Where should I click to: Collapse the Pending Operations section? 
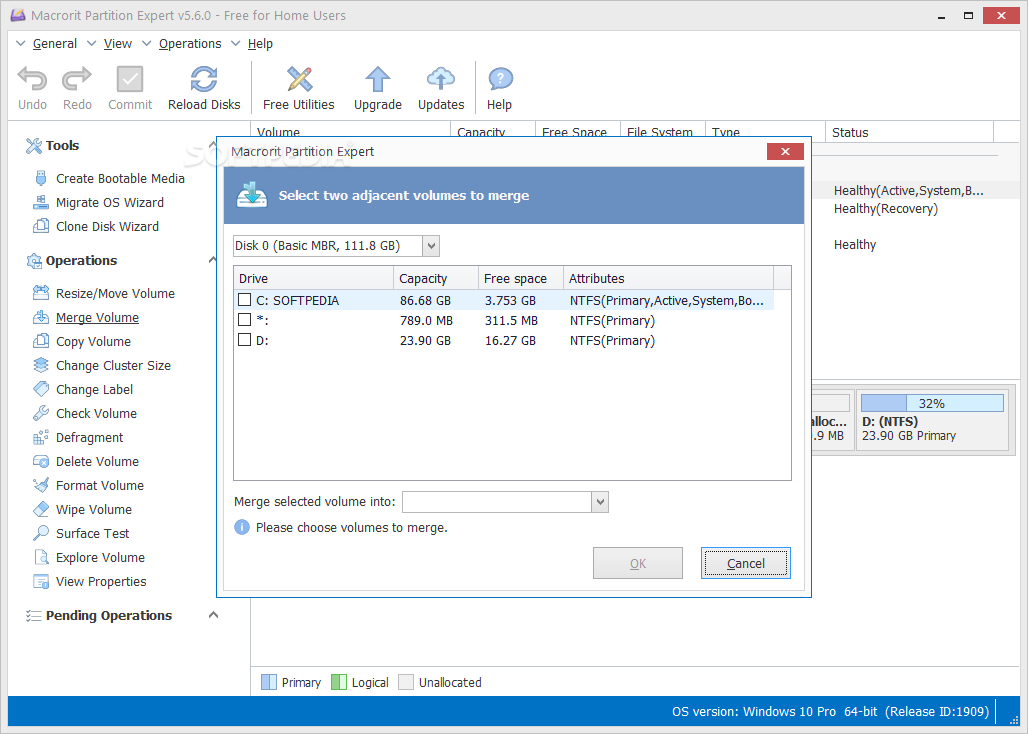[x=213, y=615]
